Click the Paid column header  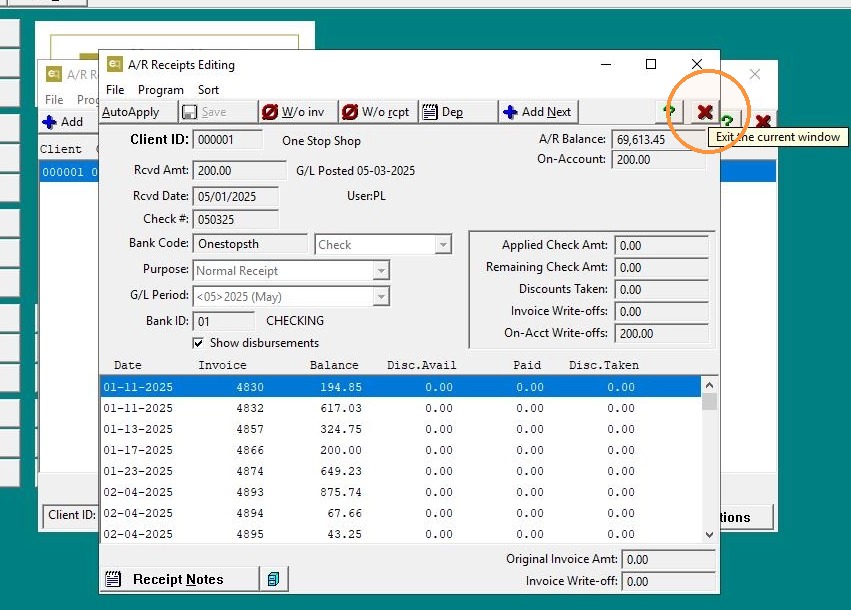527,365
